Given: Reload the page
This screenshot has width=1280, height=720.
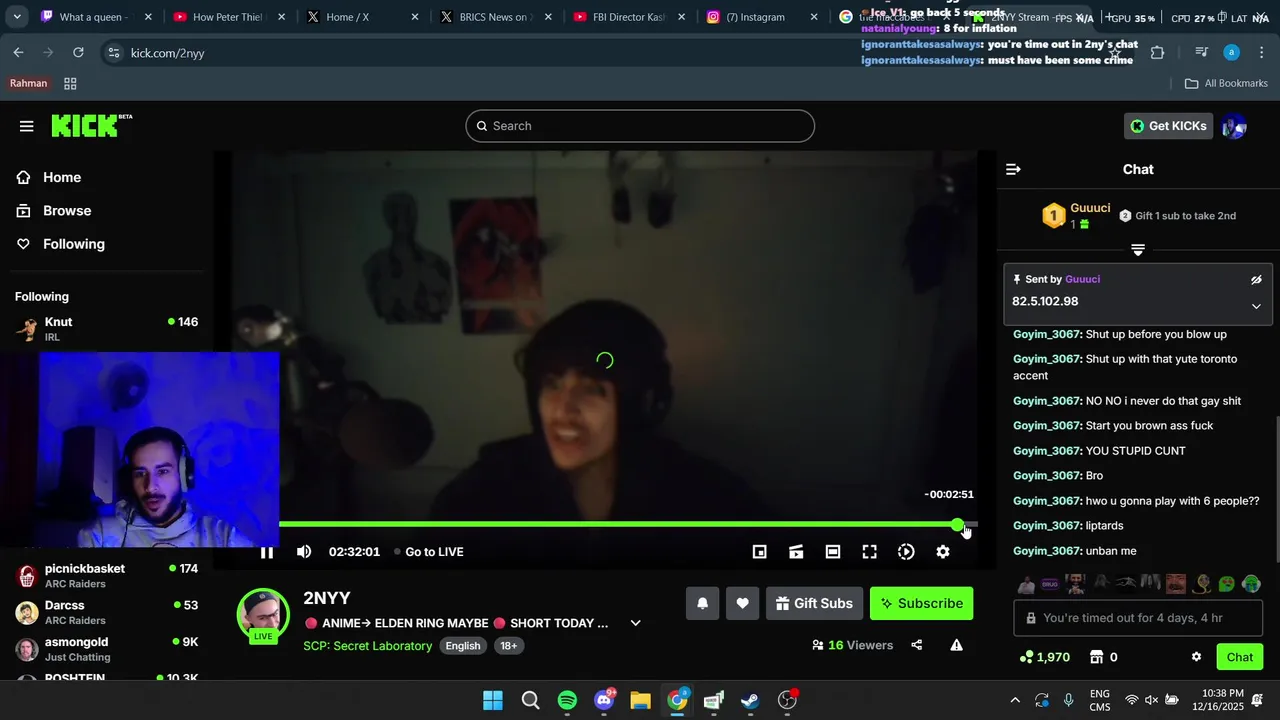Looking at the screenshot, I should [78, 52].
